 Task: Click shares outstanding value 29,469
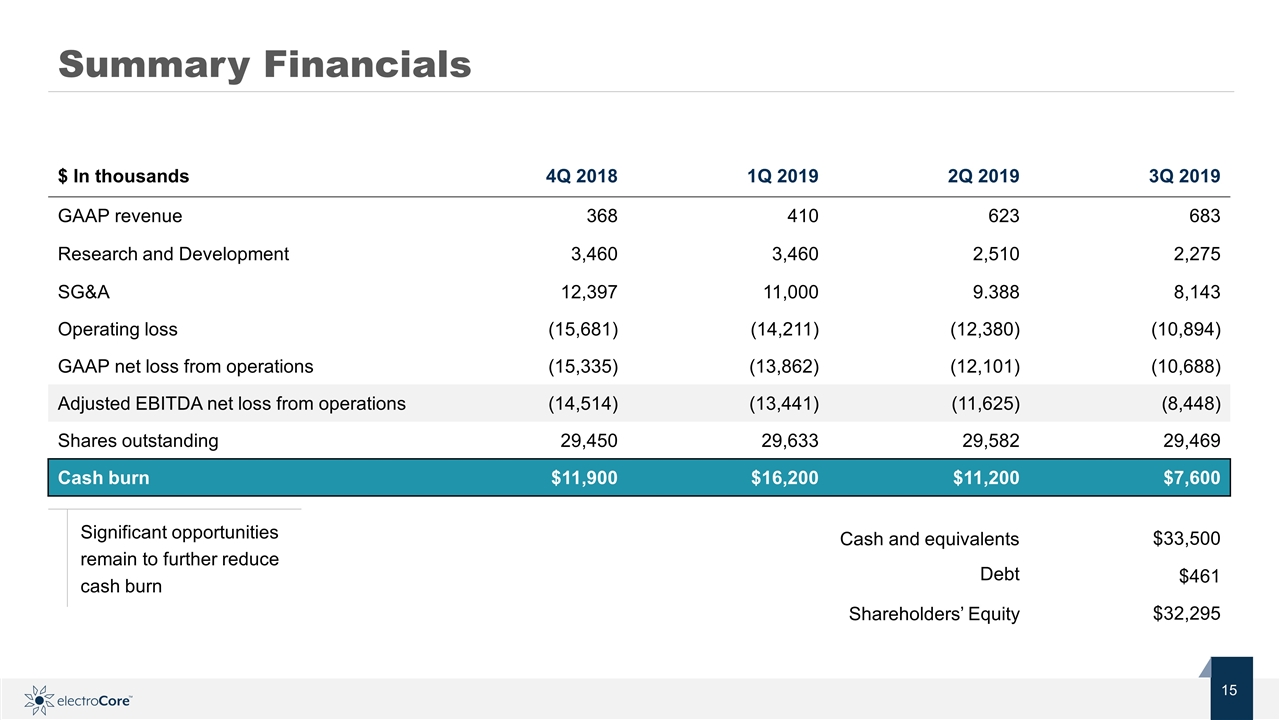click(1193, 440)
